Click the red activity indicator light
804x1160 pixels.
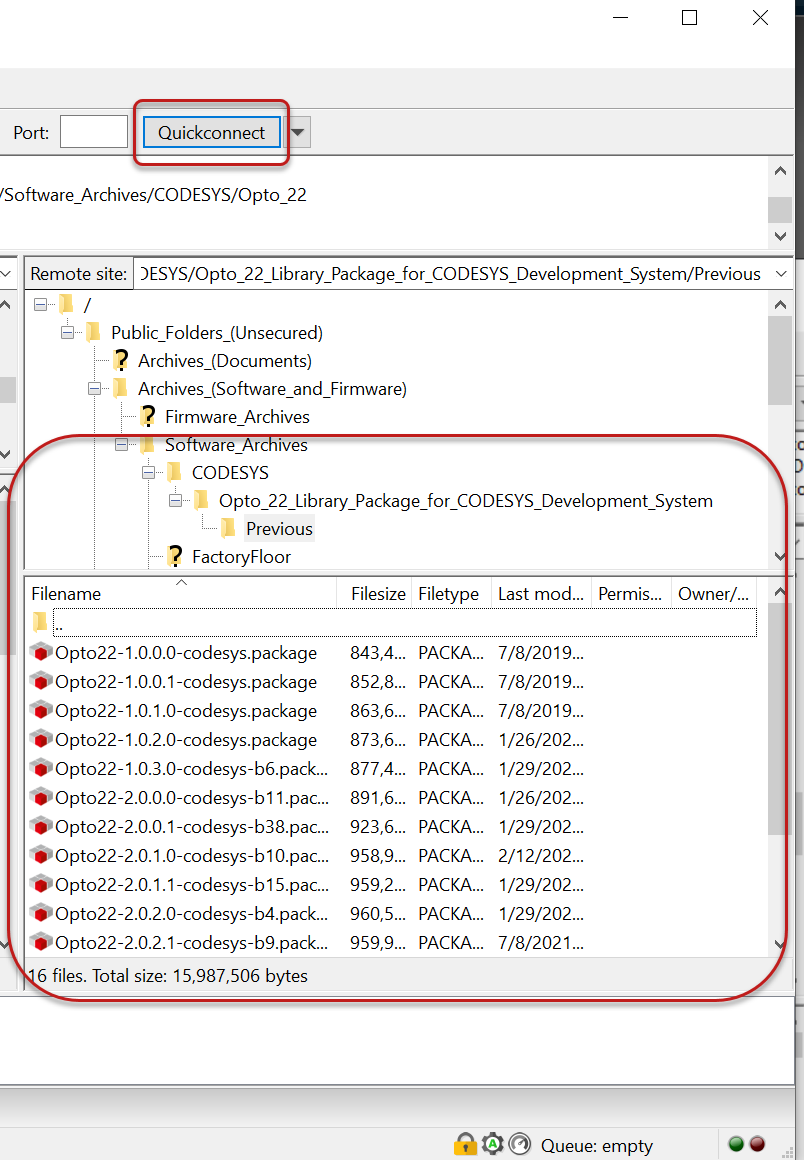coord(757,1144)
